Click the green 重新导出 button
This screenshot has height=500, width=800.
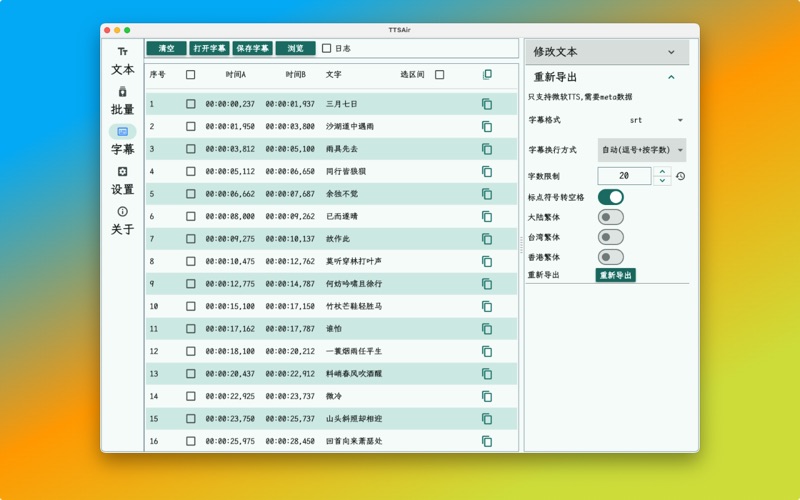(615, 276)
